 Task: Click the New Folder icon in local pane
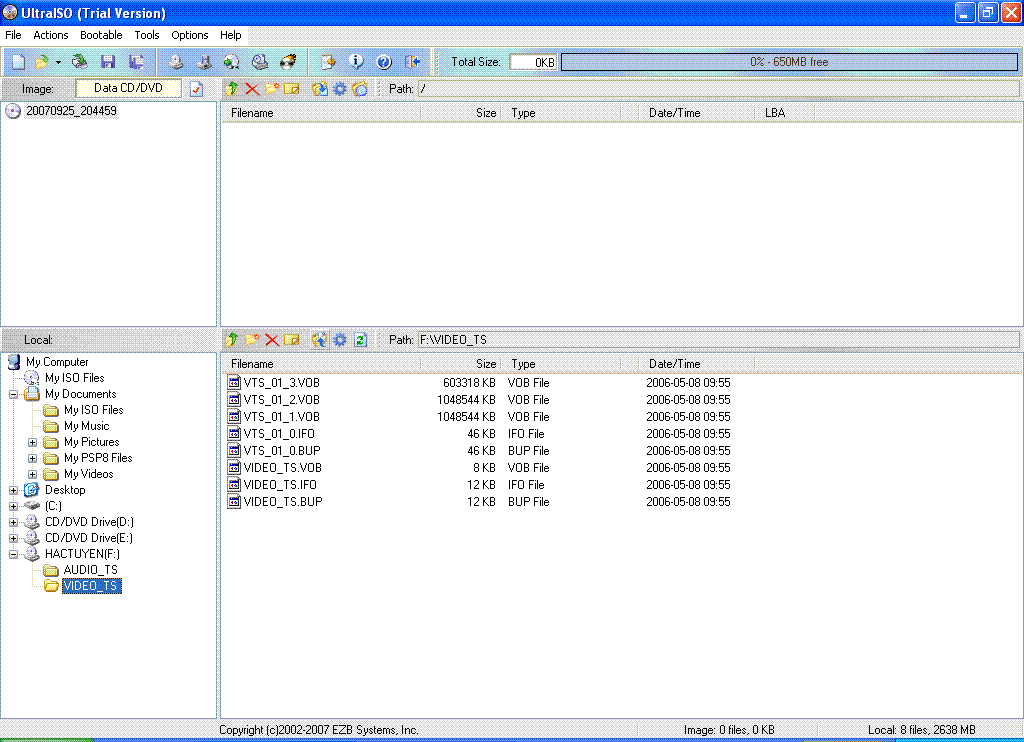click(x=251, y=339)
